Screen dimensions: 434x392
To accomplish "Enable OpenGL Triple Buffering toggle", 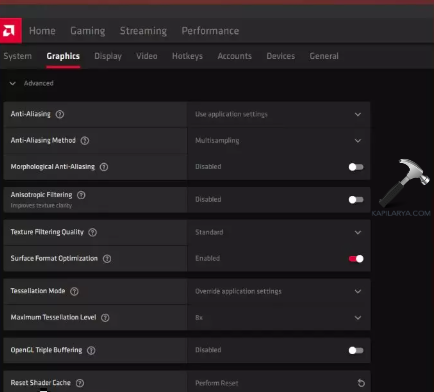I will (x=356, y=350).
